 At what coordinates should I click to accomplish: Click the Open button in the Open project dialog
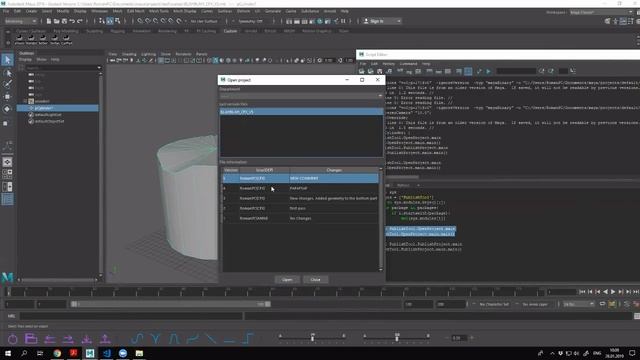[287, 280]
